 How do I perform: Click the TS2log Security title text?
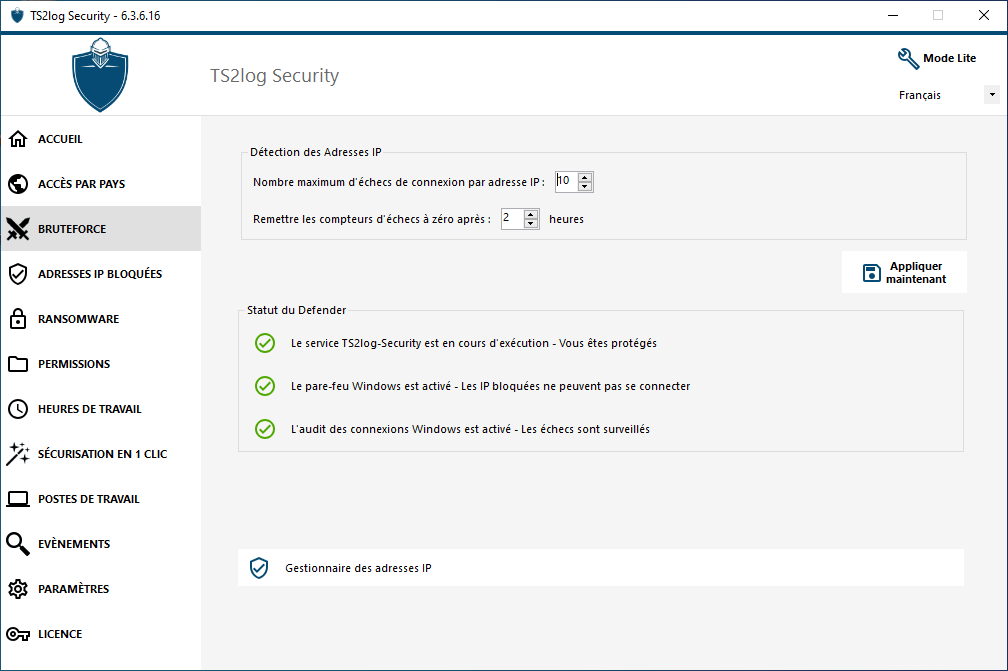tap(274, 76)
